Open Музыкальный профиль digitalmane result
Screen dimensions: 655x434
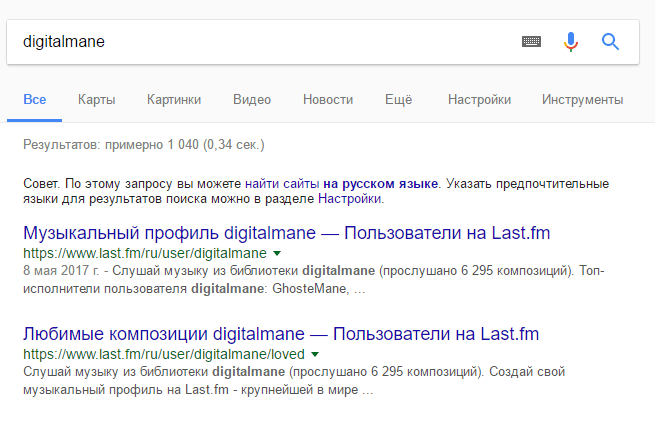tap(286, 233)
